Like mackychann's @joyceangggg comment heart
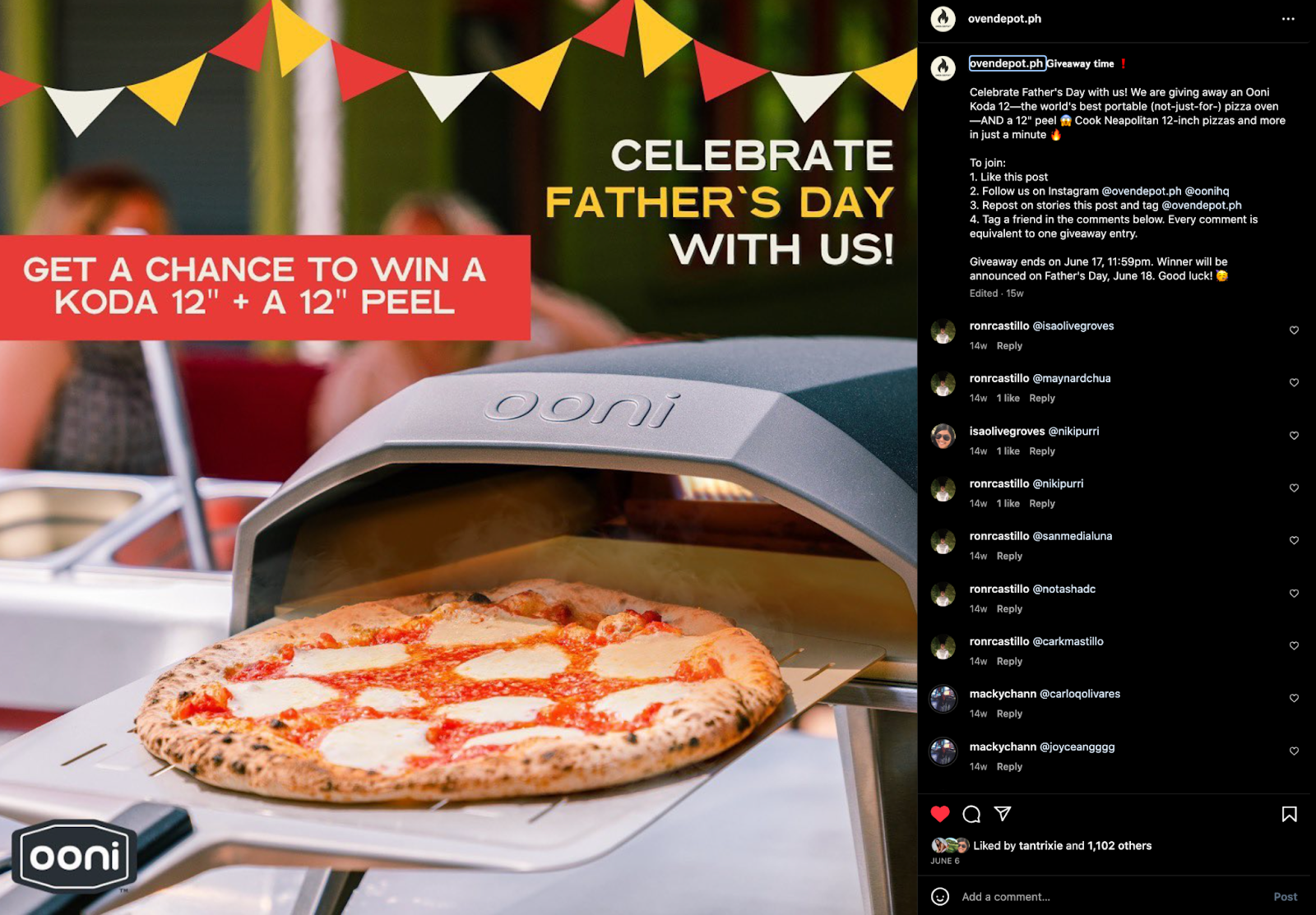1316x915 pixels. click(x=1294, y=751)
